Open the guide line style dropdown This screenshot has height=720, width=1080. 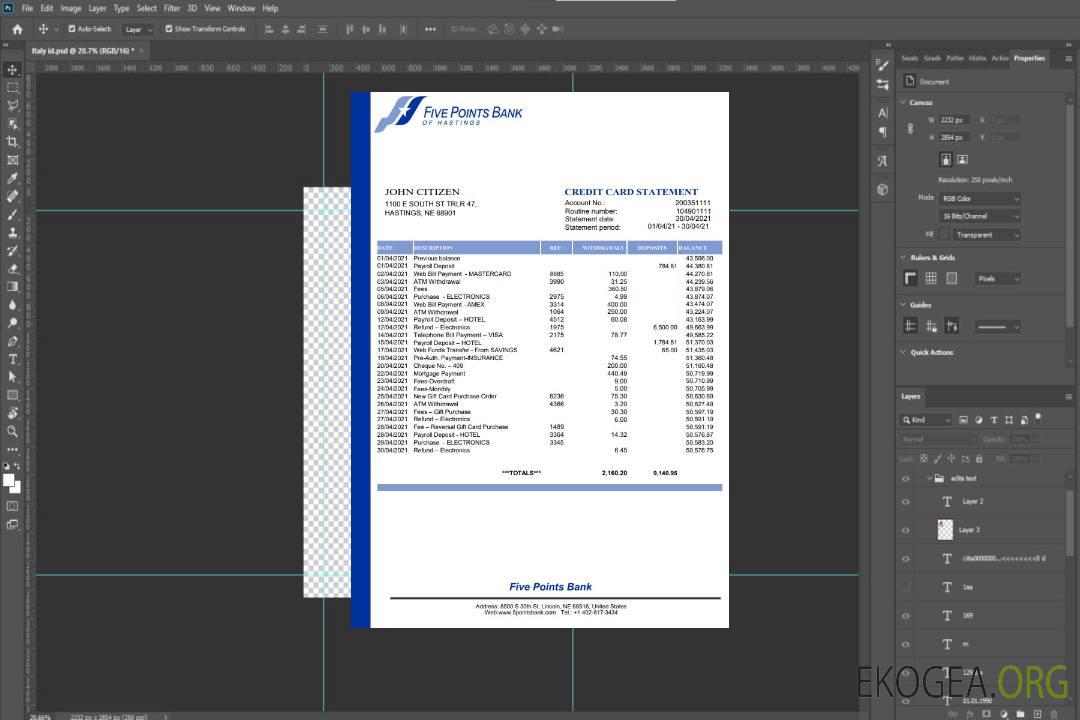[998, 327]
